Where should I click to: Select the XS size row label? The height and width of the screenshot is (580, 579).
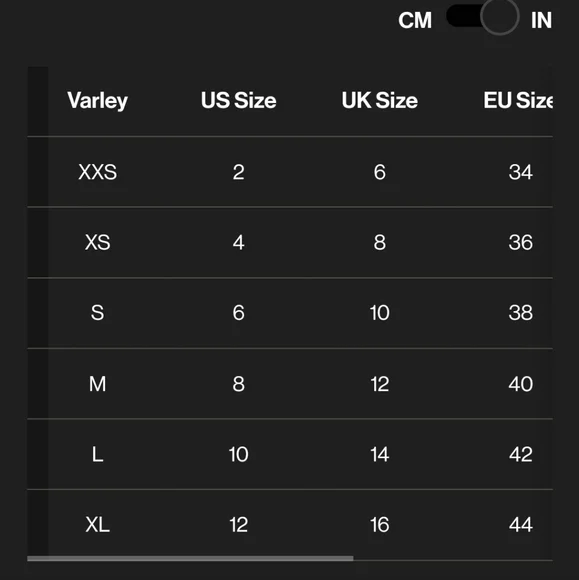(98, 243)
